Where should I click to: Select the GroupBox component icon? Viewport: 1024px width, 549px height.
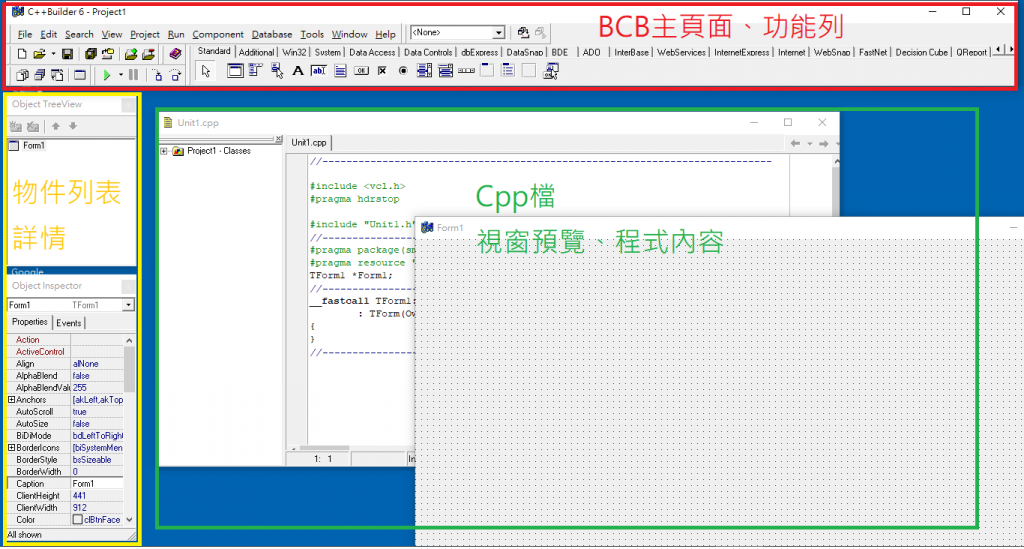tap(487, 71)
